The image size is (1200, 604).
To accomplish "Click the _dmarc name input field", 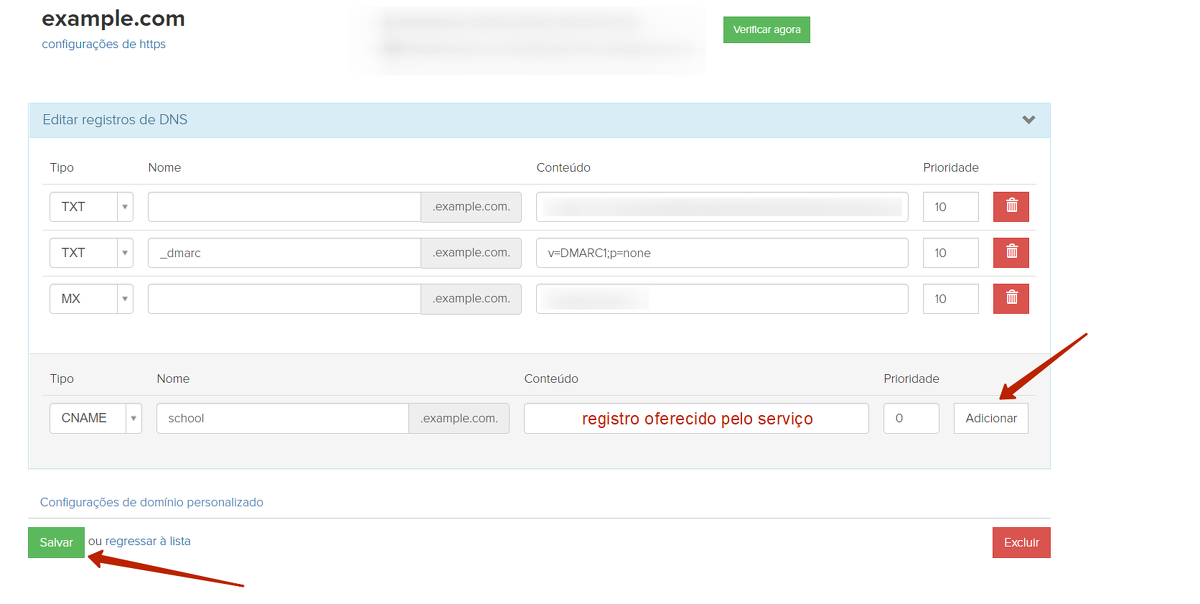I will (x=284, y=253).
